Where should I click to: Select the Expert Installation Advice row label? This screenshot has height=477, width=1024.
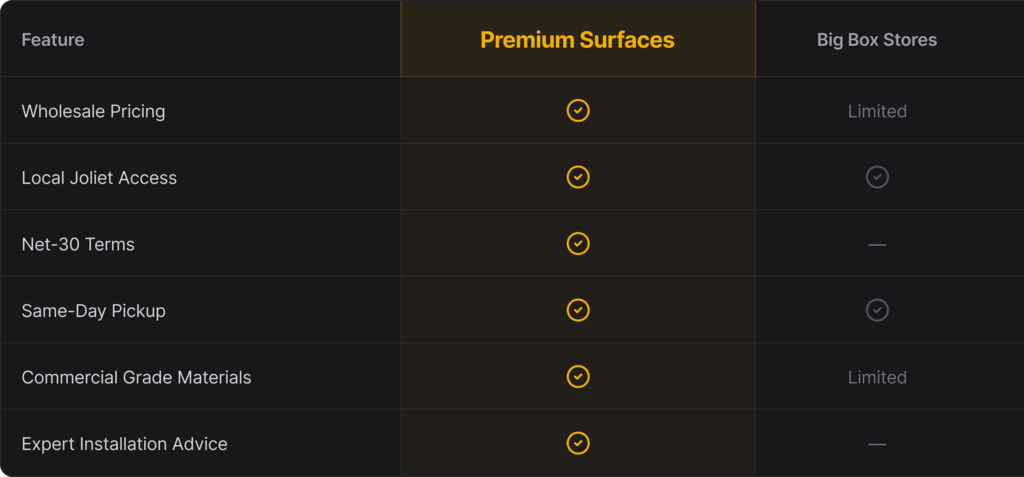[x=124, y=444]
